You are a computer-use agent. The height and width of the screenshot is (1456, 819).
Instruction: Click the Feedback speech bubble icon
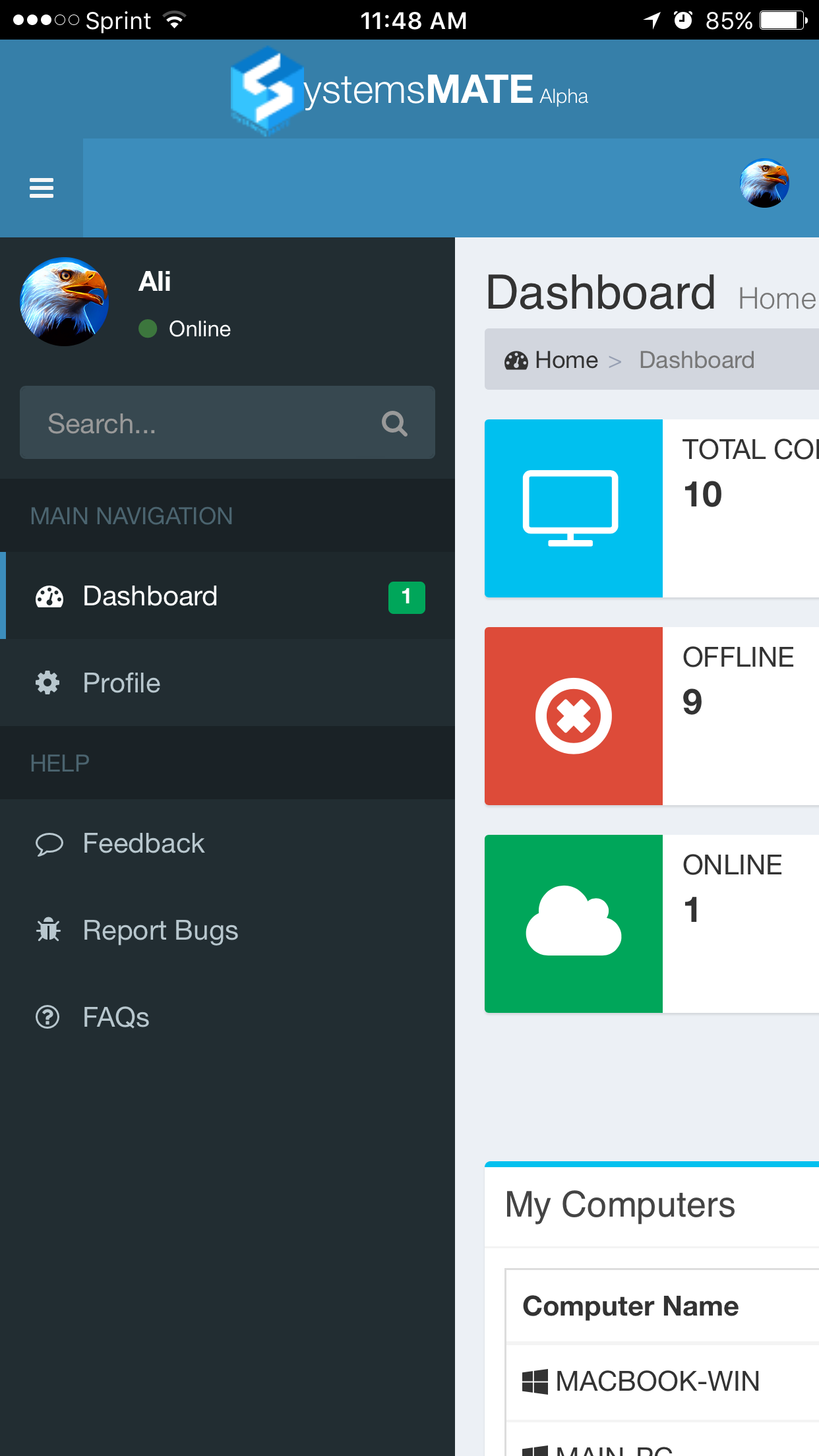(49, 844)
